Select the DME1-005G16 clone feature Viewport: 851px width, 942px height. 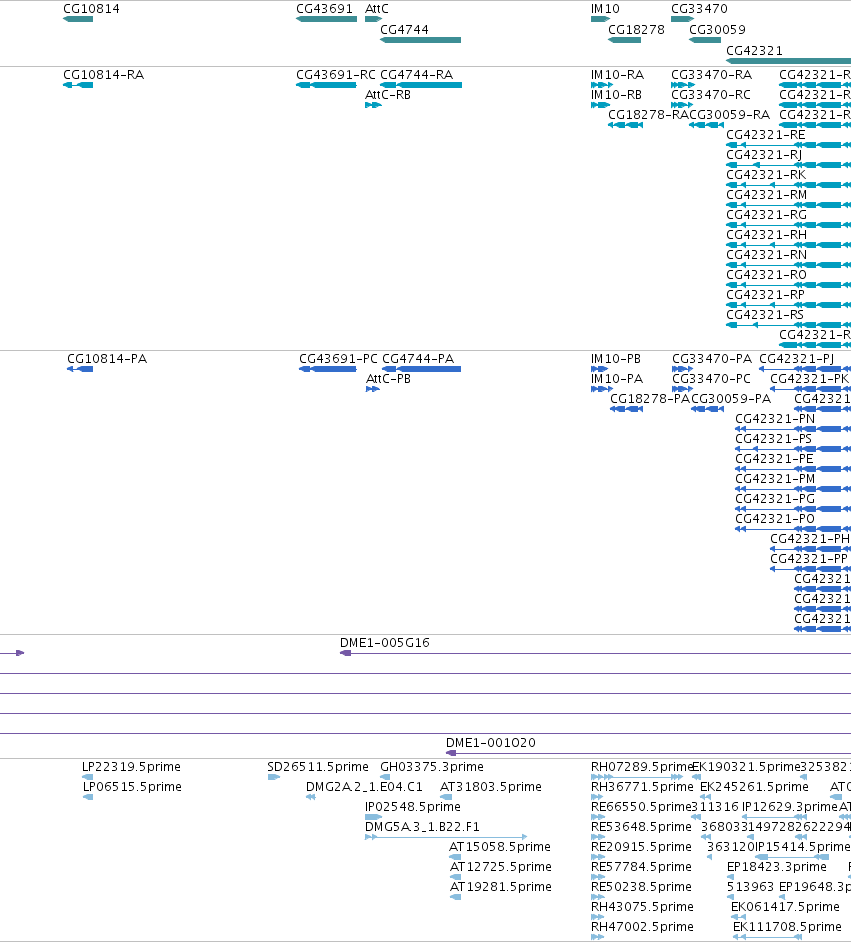click(595, 653)
